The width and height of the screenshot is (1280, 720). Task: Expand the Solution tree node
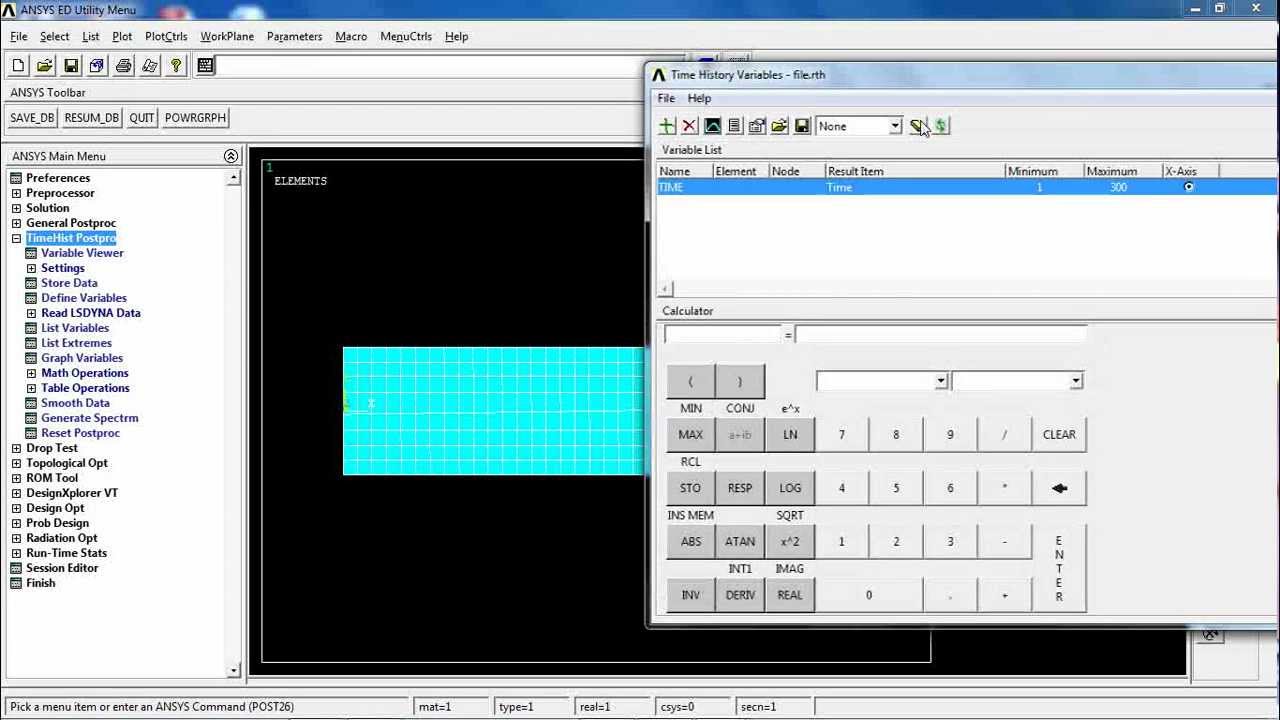coord(16,208)
